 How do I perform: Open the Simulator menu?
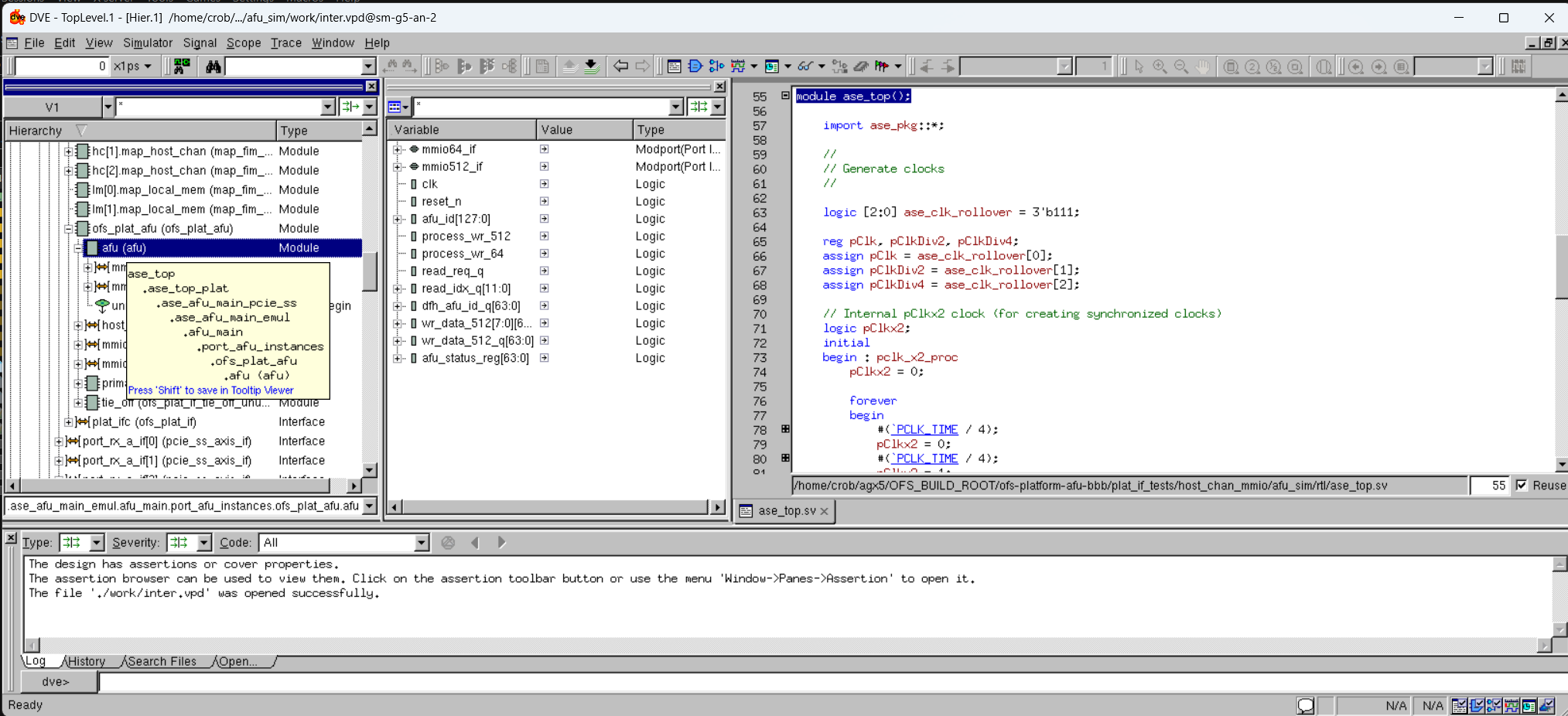tap(147, 43)
